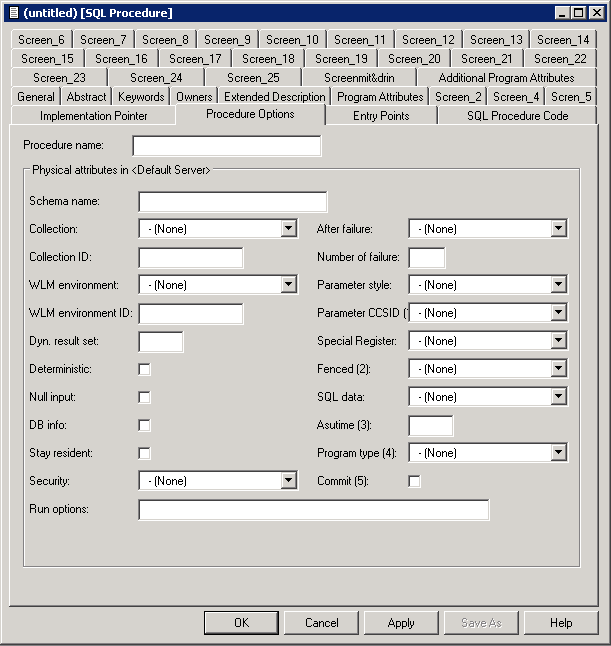This screenshot has width=611, height=646.
Task: Click the Apply button
Action: click(x=400, y=623)
